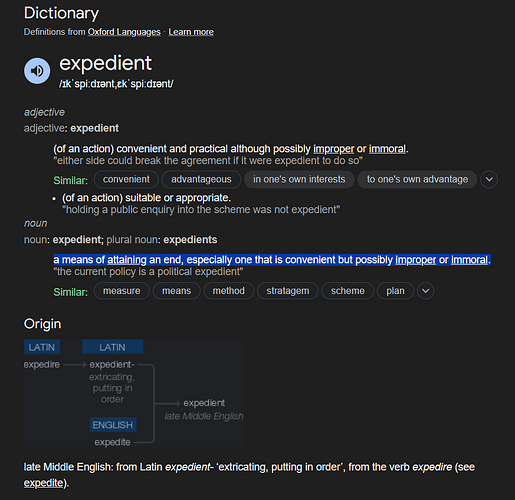Follow 'improper' link in adjective definition
515x500 pixels.
[x=334, y=149]
